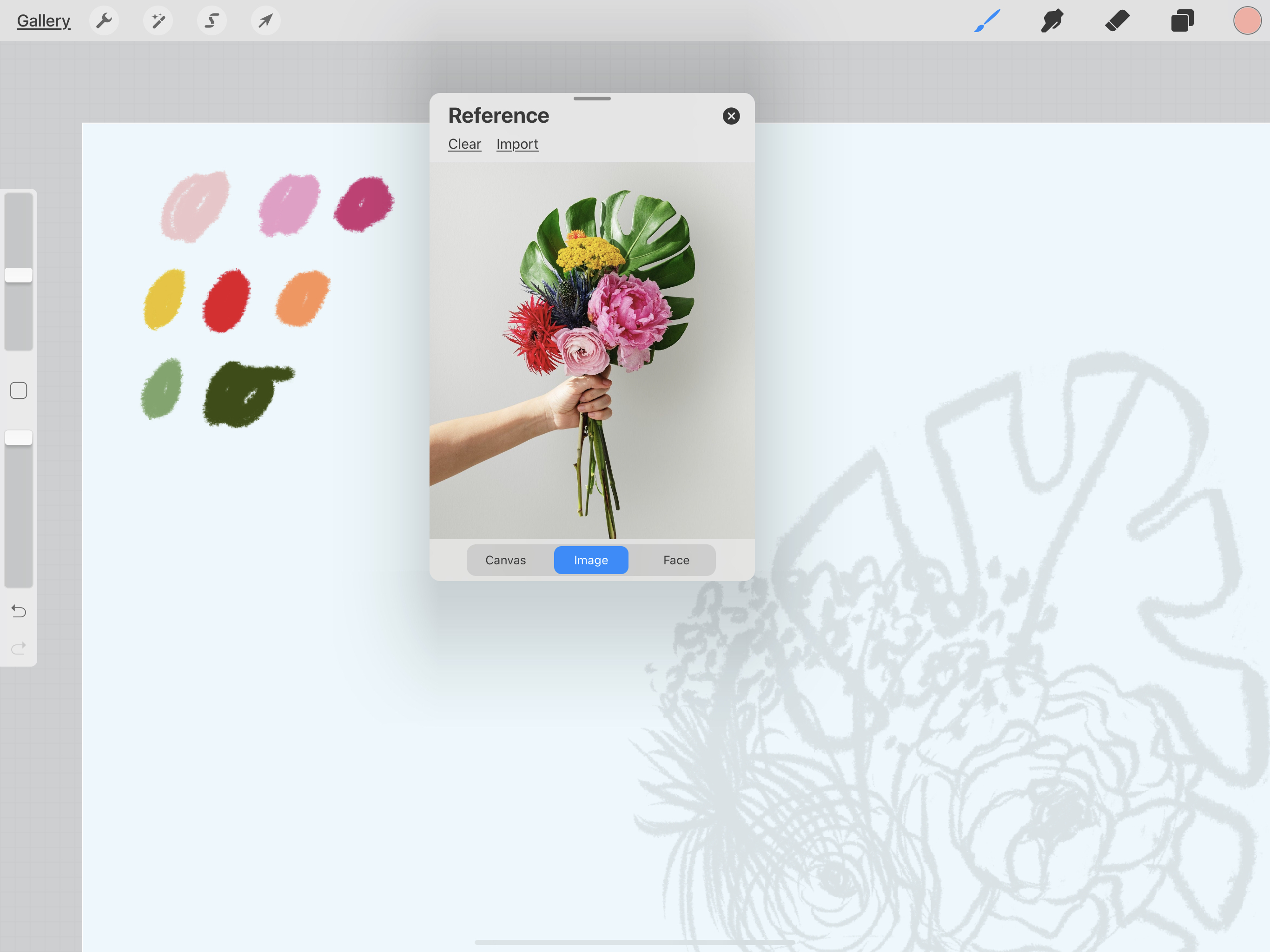Viewport: 1270px width, 952px height.
Task: Open the Actions wrench menu
Action: 104,20
